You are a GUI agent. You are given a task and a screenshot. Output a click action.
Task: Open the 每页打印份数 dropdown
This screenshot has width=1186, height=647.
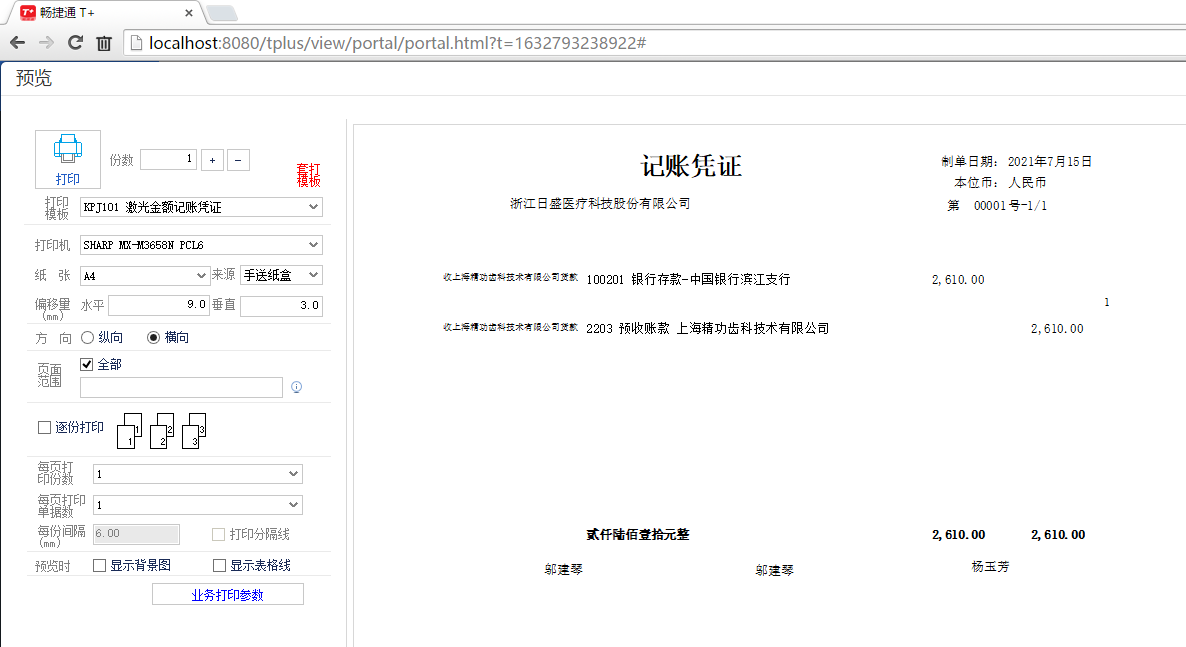point(197,474)
